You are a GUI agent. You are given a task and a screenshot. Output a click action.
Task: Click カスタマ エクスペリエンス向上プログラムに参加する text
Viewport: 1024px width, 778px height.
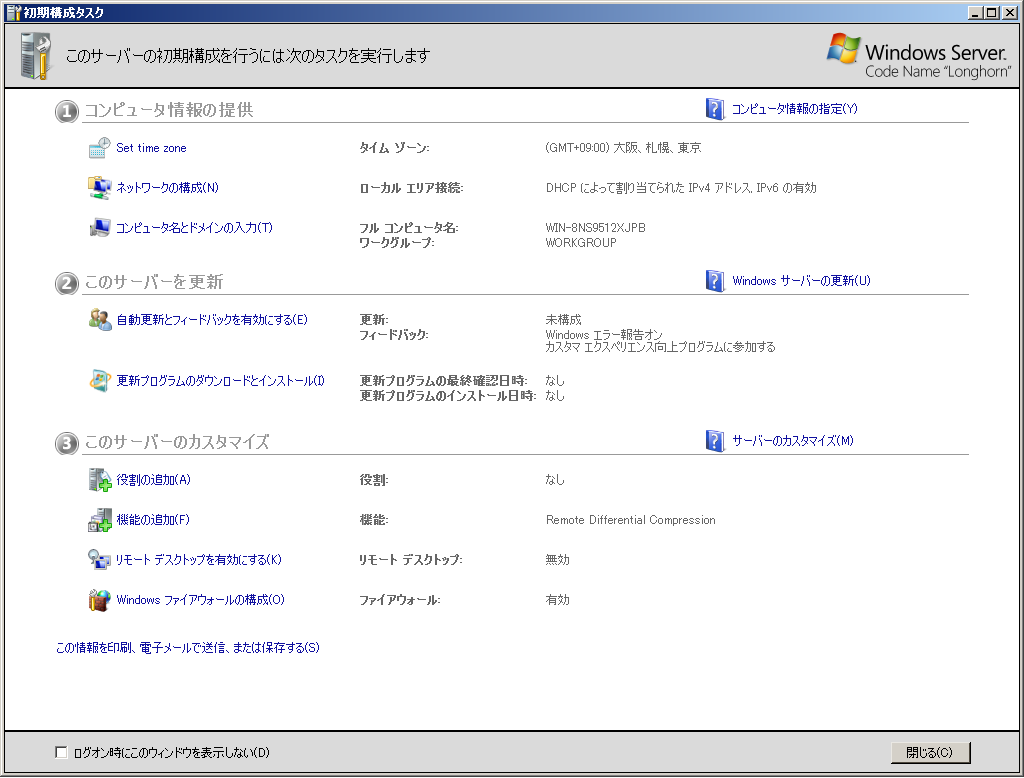tap(661, 348)
